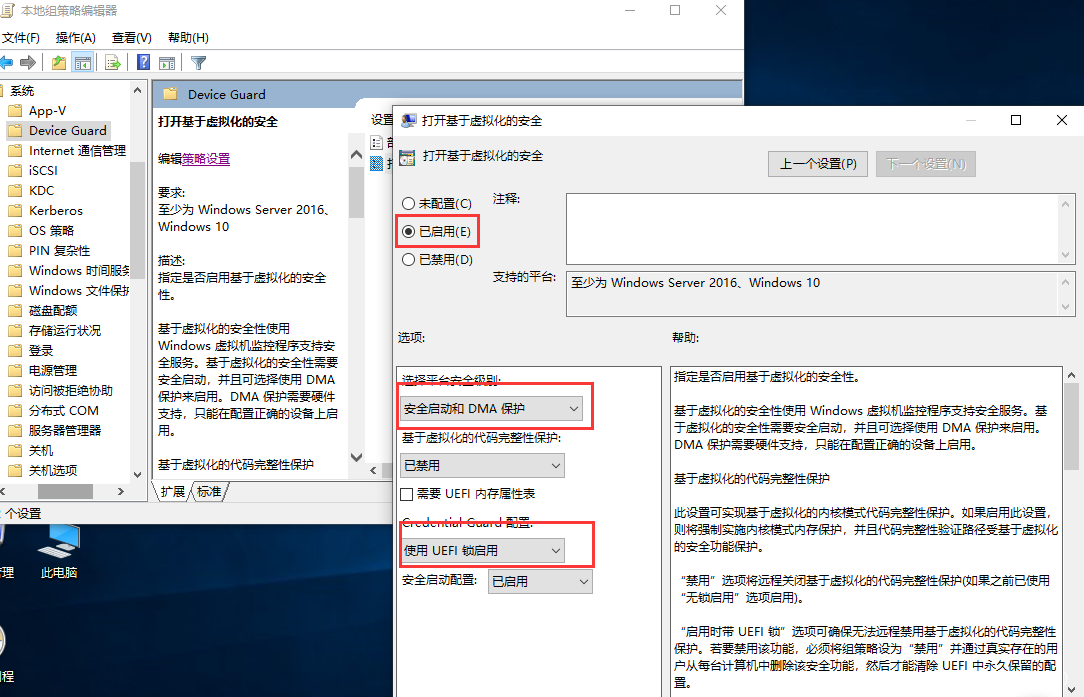The image size is (1084, 697).
Task: Click the Filter funnel toolbar icon
Action: coord(198,63)
